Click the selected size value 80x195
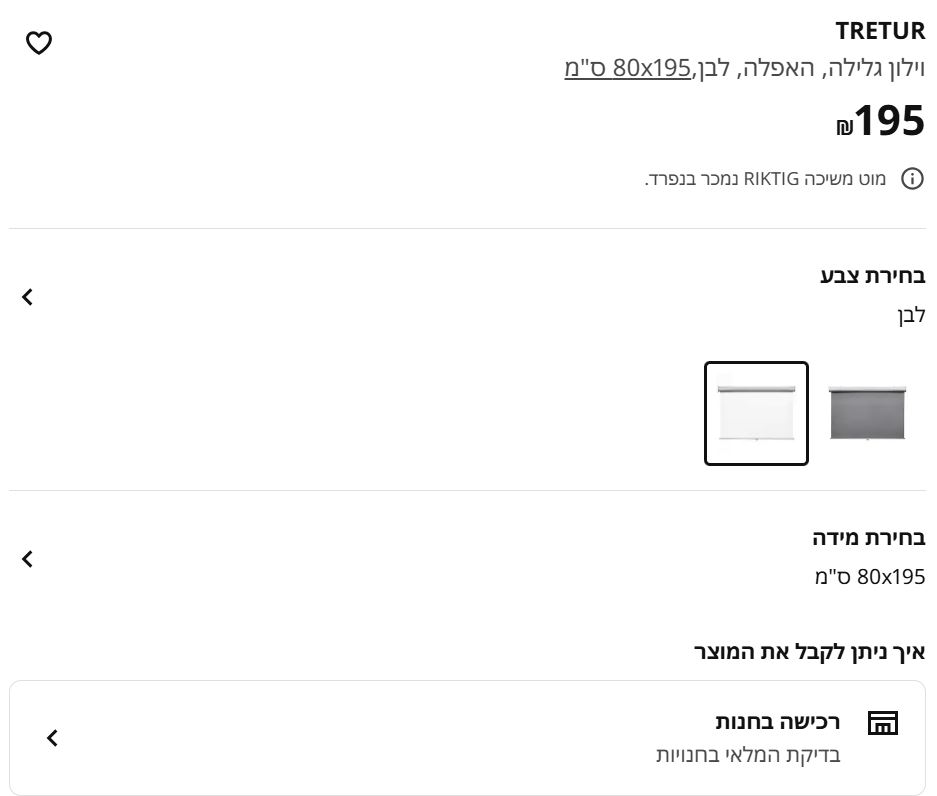This screenshot has height=796, width=937. point(870,577)
